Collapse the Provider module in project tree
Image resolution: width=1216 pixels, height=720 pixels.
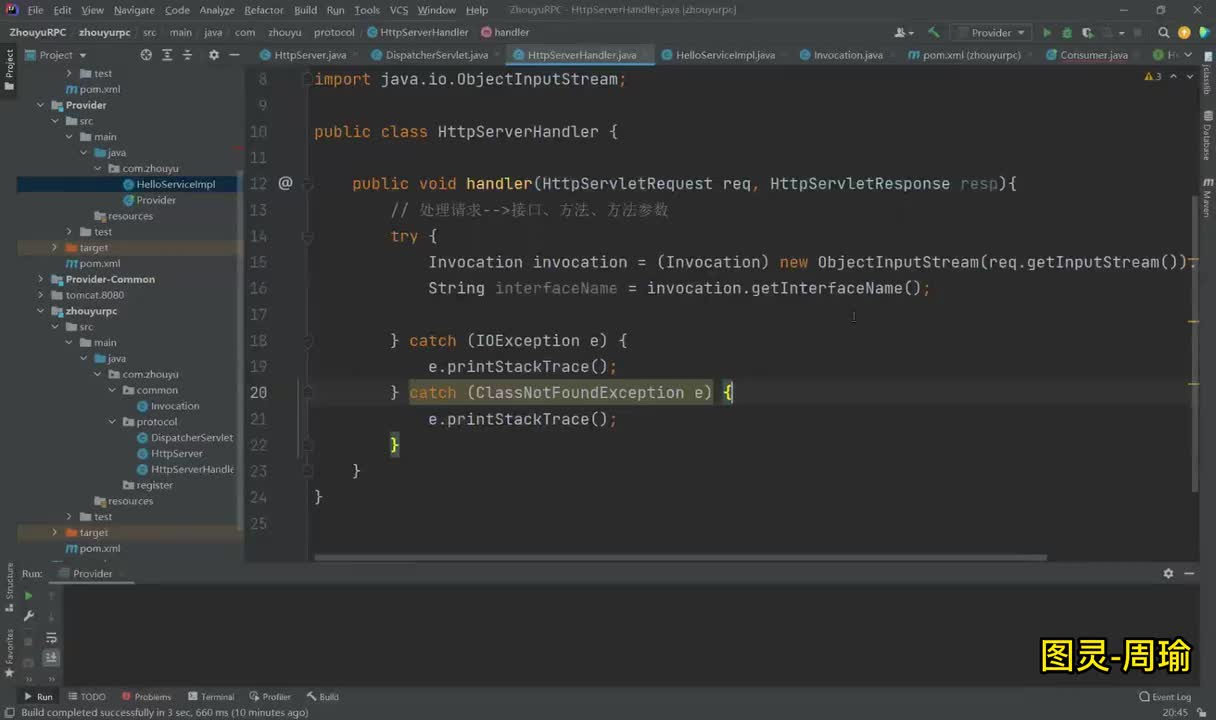pyautogui.click(x=41, y=105)
